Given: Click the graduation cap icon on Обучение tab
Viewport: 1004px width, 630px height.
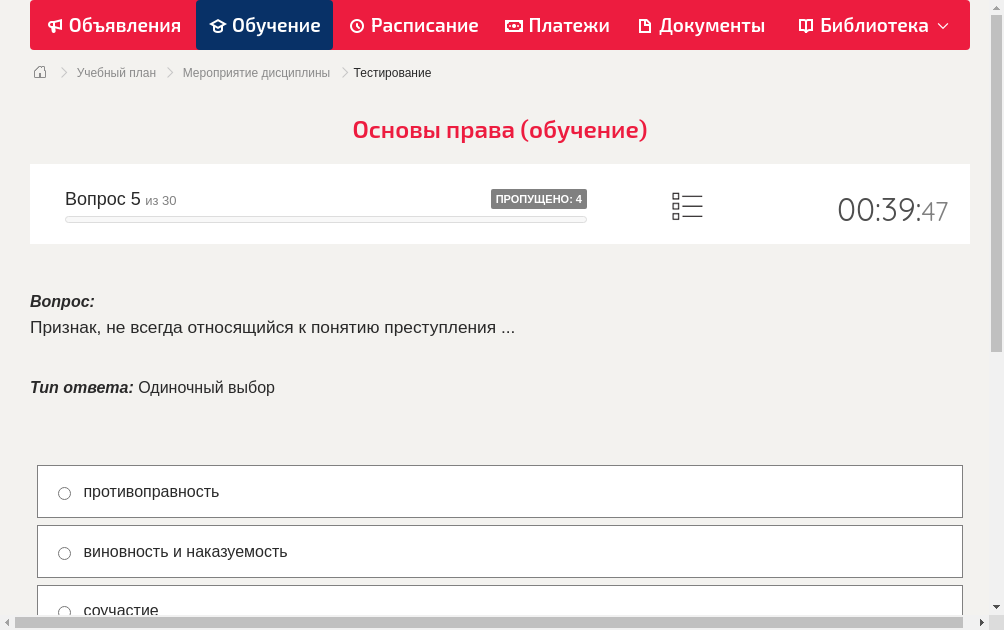Looking at the screenshot, I should tap(218, 25).
